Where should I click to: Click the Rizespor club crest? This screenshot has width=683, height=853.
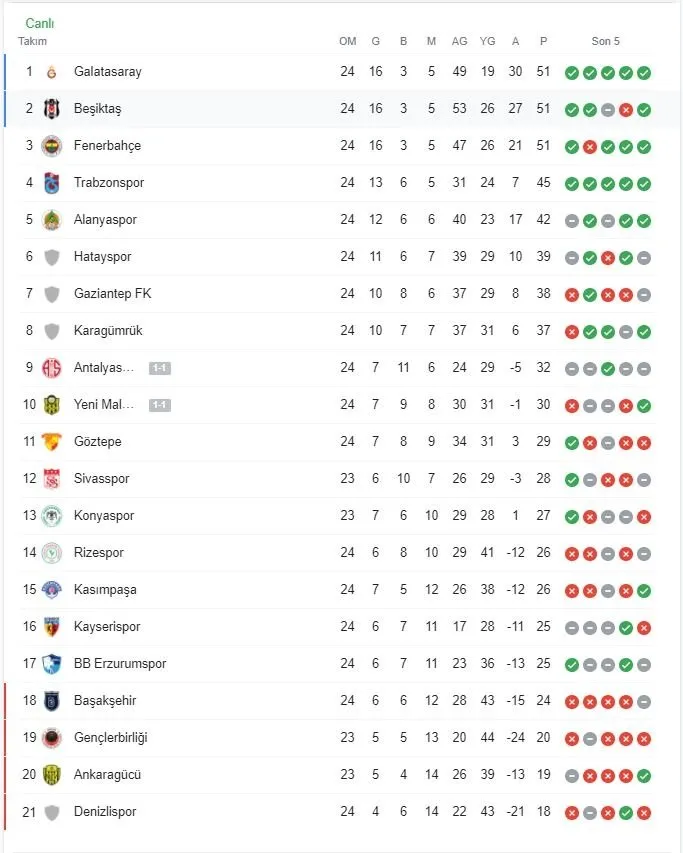[x=52, y=553]
